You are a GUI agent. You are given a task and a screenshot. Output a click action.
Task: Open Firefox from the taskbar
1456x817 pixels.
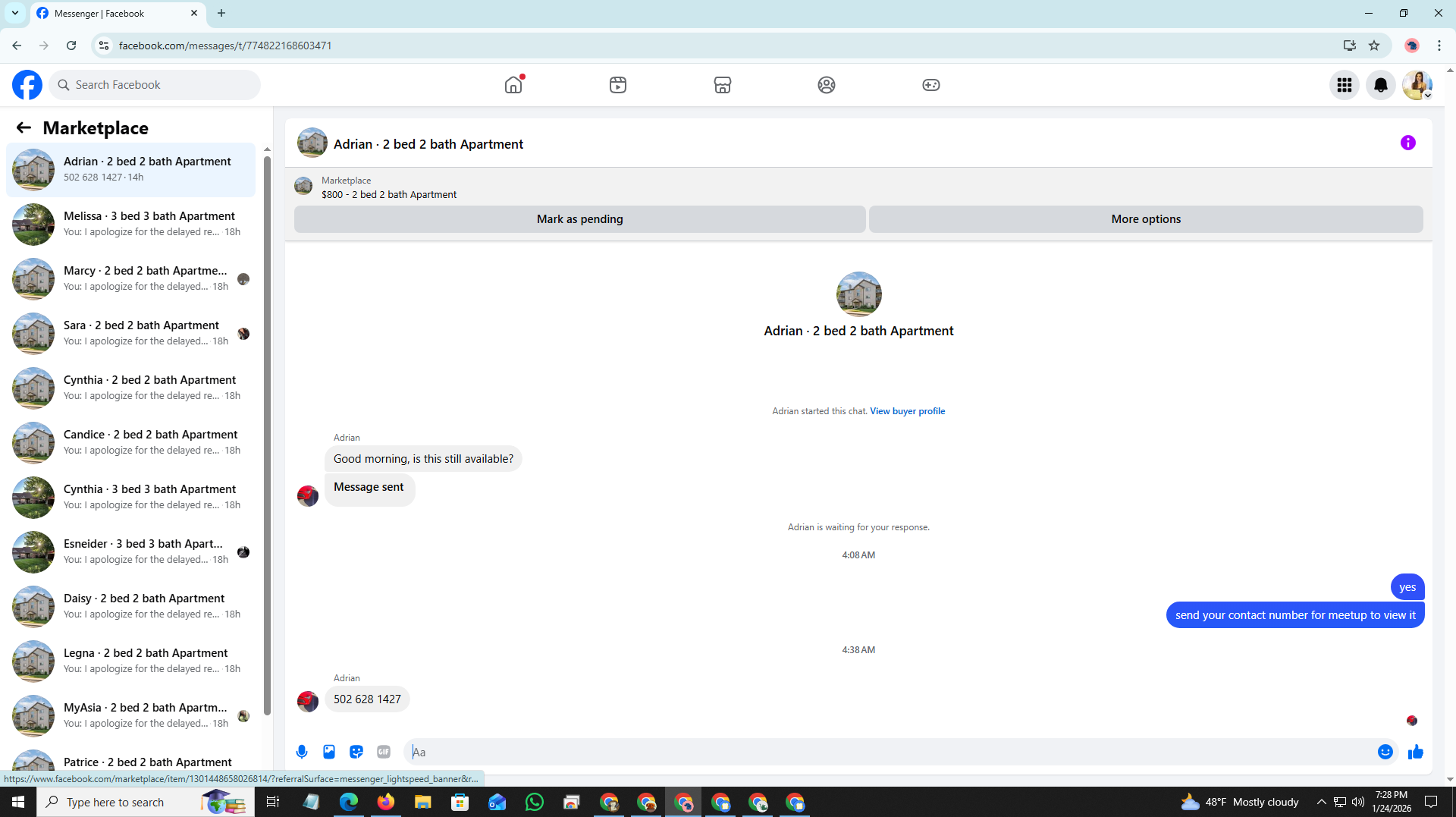click(x=386, y=802)
